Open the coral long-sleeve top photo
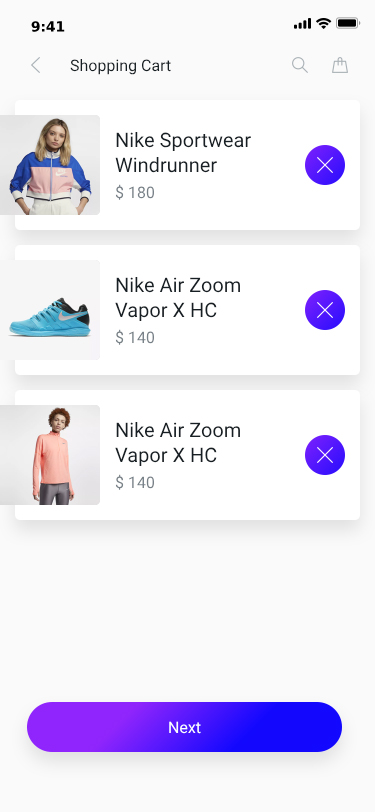This screenshot has height=812, width=375. pyautogui.click(x=50, y=455)
